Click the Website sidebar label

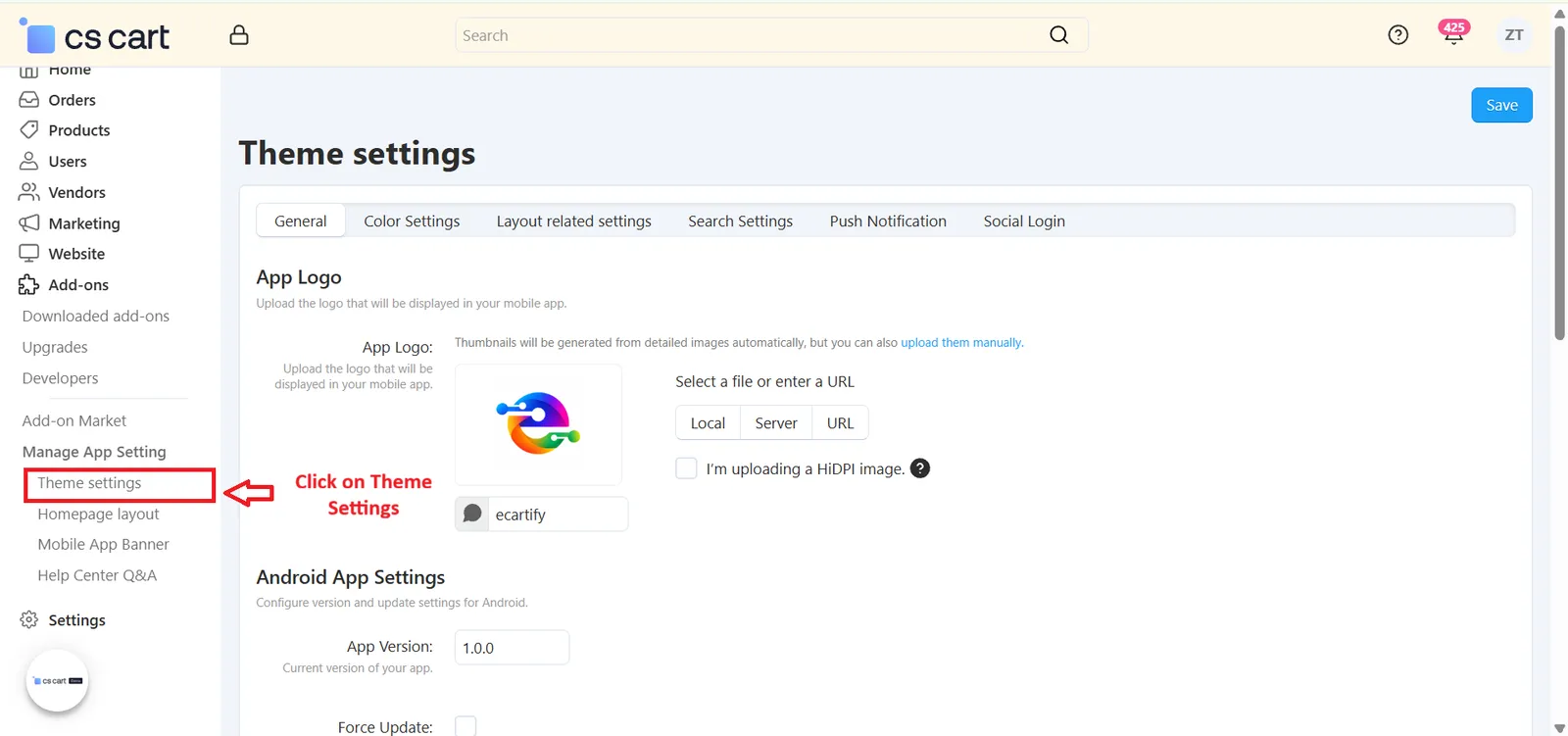click(x=76, y=254)
